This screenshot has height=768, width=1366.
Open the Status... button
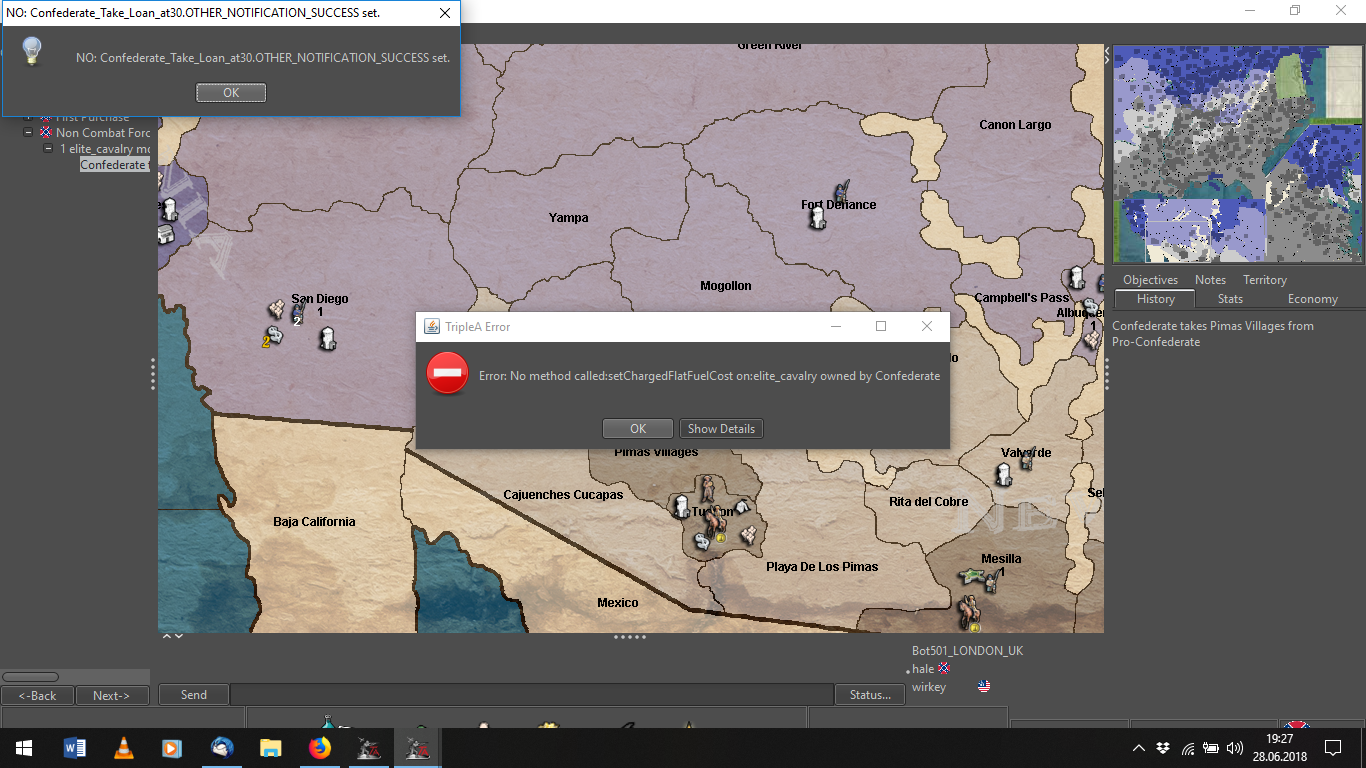[x=870, y=694]
